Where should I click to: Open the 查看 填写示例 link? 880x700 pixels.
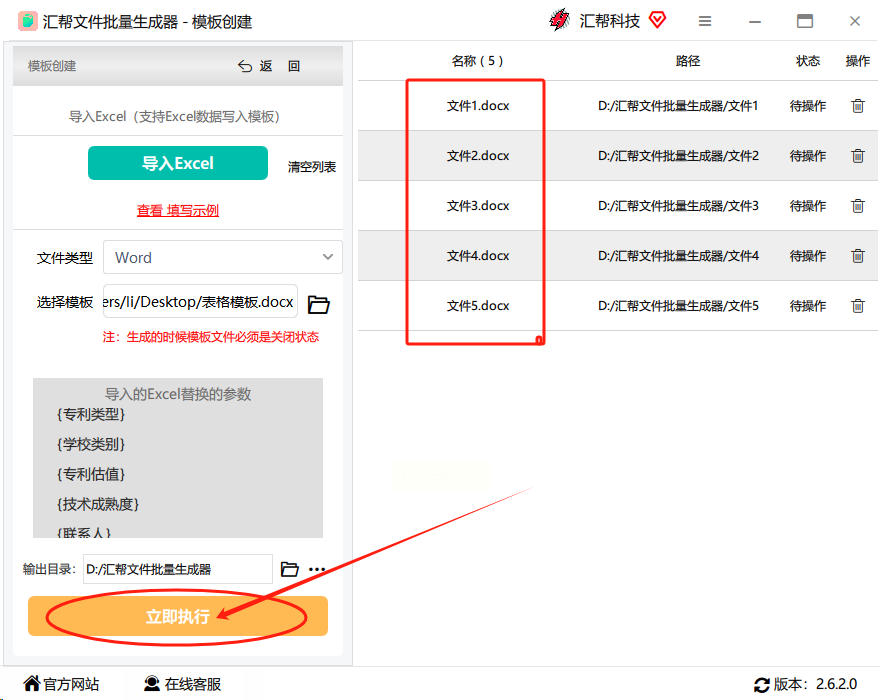point(178,211)
